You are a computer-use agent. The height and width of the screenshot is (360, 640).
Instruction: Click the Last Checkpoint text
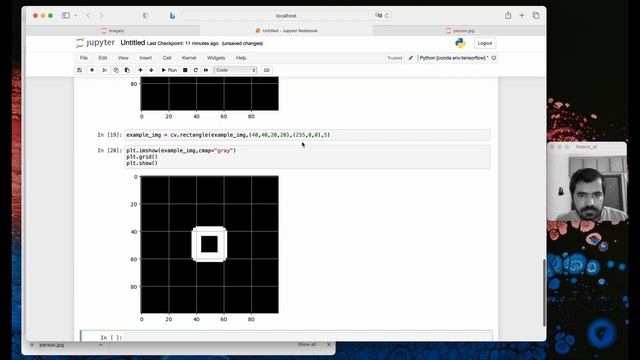click(182, 43)
